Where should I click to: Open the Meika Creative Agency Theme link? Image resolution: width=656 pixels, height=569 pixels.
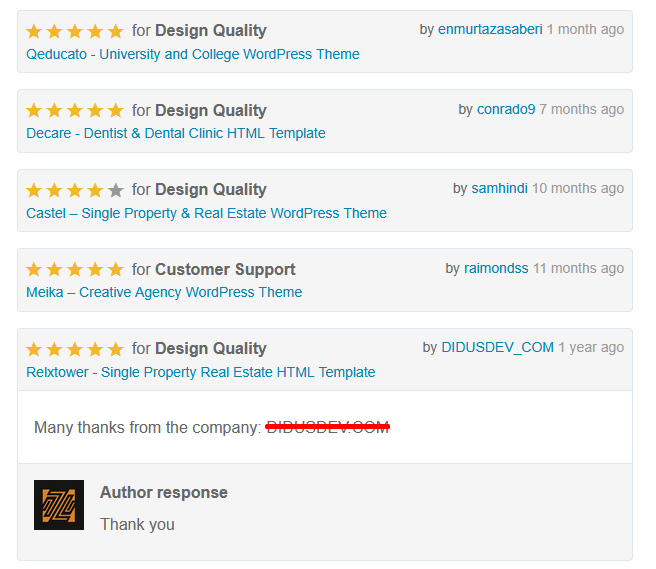coord(164,292)
